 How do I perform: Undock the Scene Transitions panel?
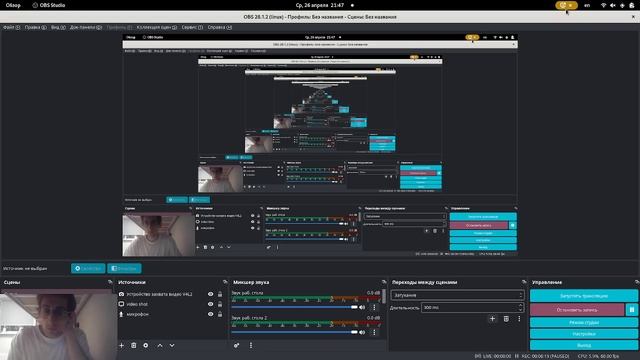[524, 282]
